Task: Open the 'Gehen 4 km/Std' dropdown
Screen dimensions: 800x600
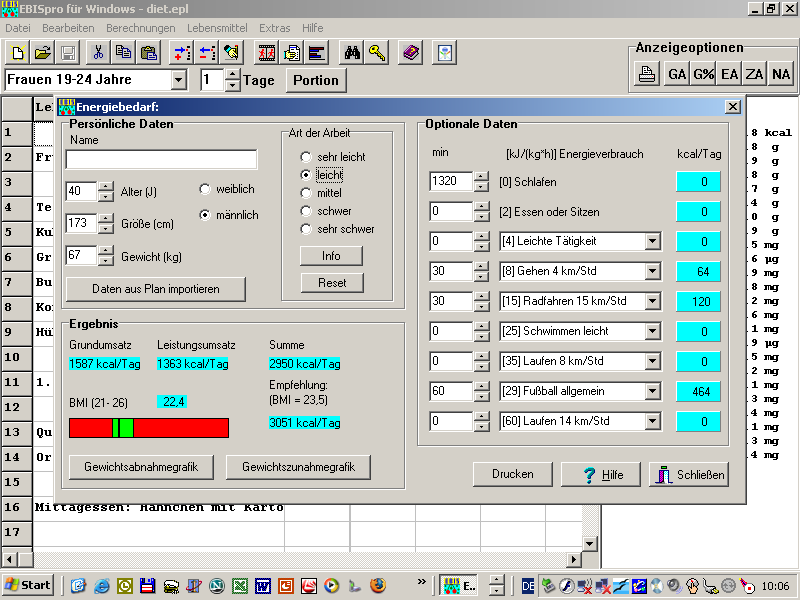Action: (653, 271)
